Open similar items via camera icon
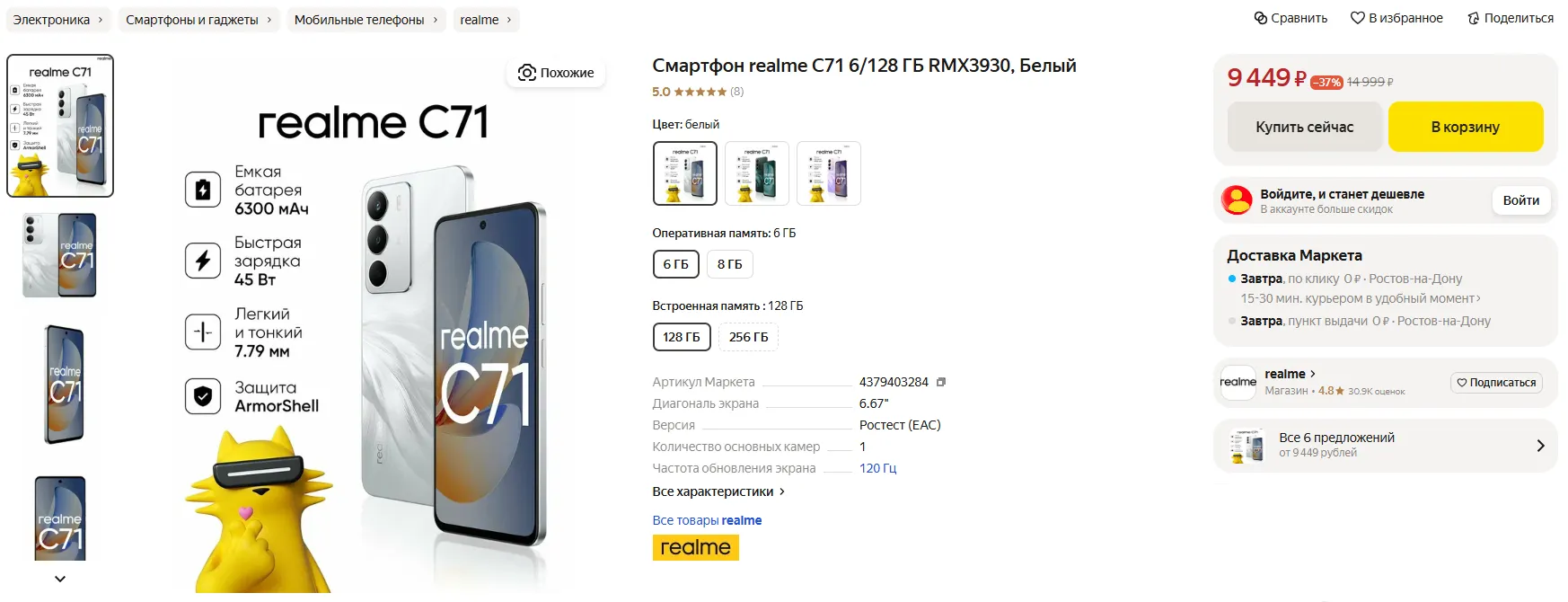The height and width of the screenshot is (602, 1568). (x=527, y=73)
